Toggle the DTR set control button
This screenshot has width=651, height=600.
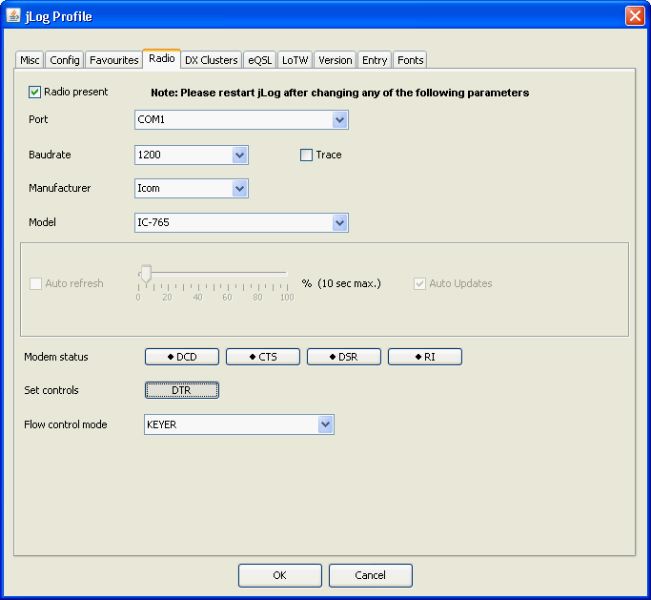(x=181, y=391)
